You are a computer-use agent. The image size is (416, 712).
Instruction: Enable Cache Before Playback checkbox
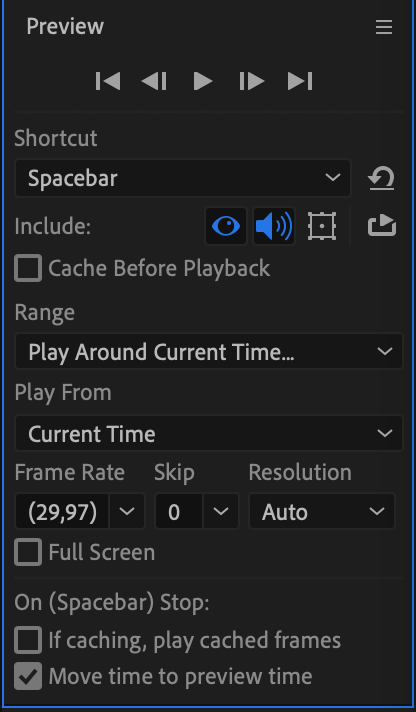28,268
